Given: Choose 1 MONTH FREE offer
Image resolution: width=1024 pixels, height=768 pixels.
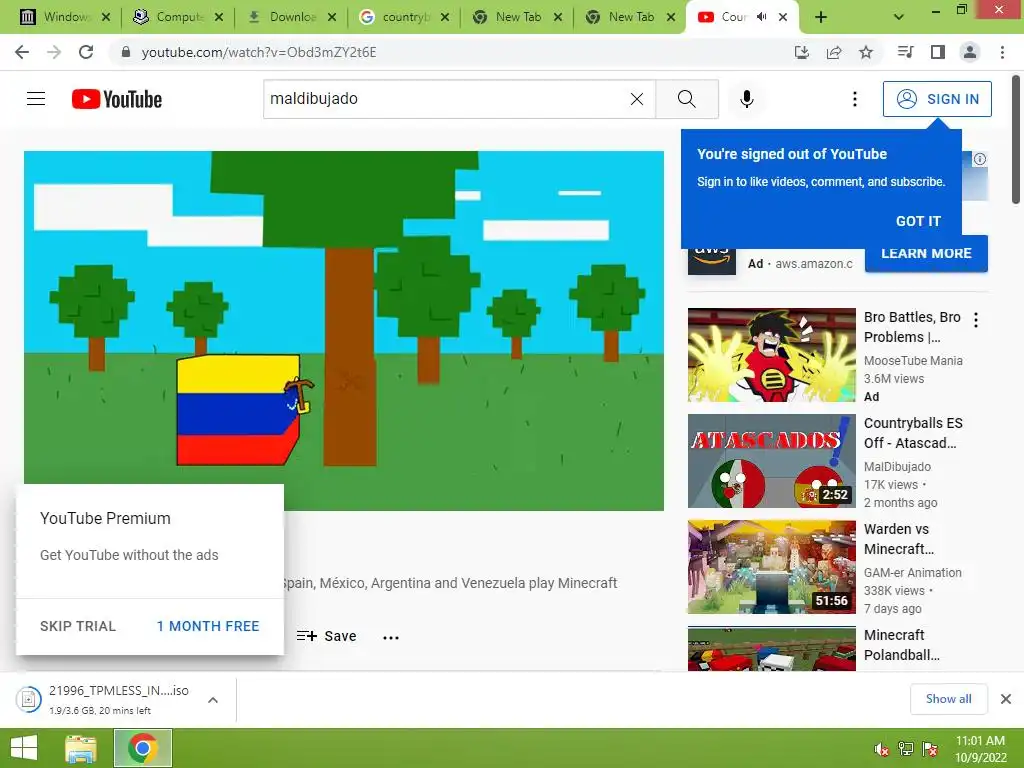Looking at the screenshot, I should (208, 626).
